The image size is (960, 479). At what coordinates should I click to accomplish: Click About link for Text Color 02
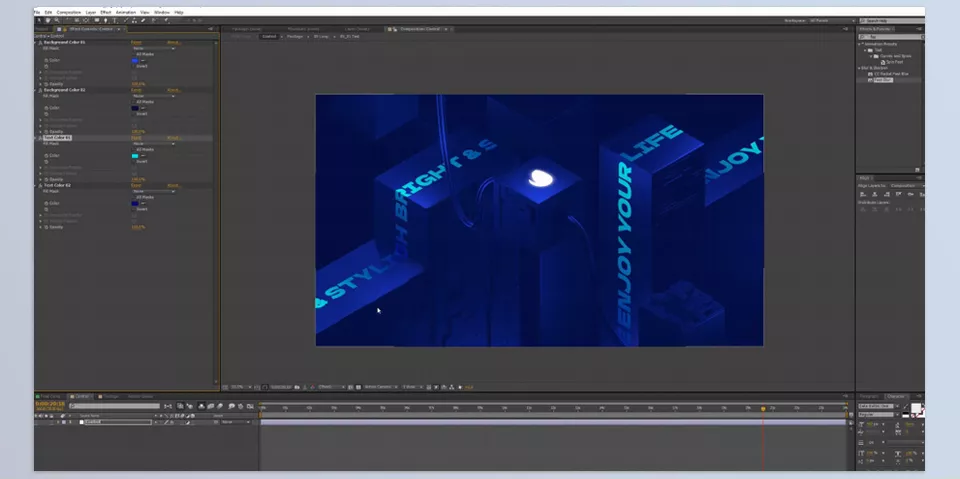[174, 185]
